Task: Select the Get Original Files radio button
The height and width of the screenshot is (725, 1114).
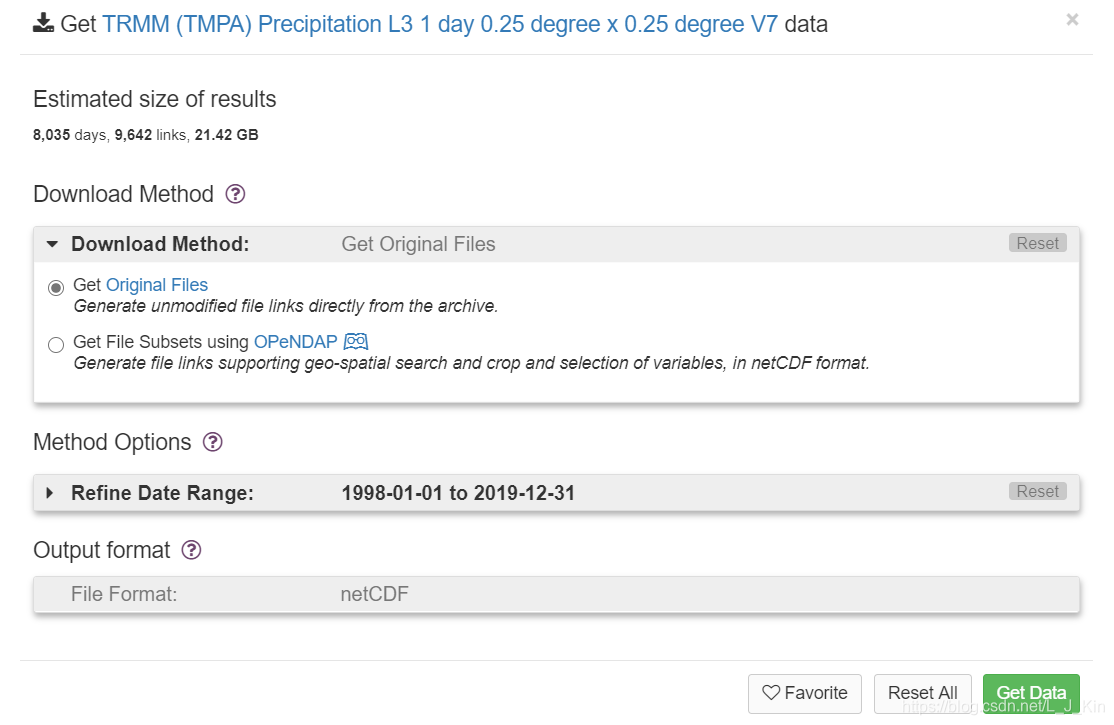Action: (x=56, y=288)
